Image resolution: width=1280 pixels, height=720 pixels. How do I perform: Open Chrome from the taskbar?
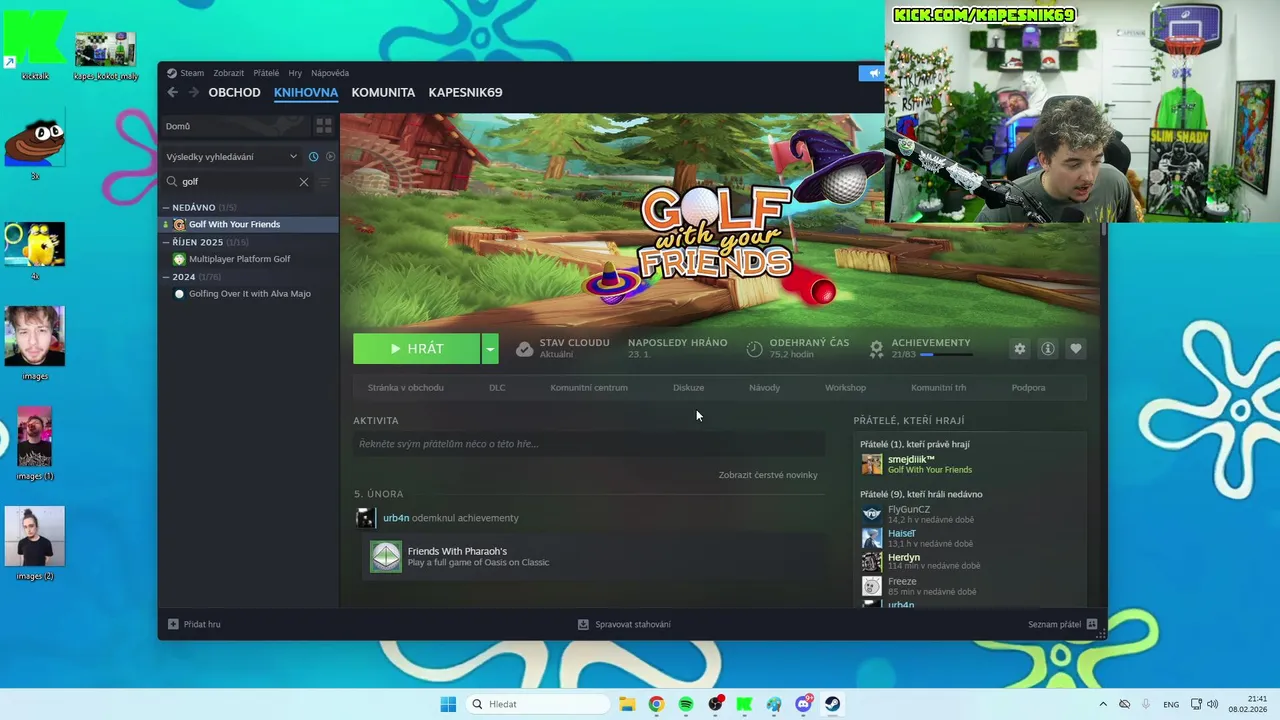point(656,704)
